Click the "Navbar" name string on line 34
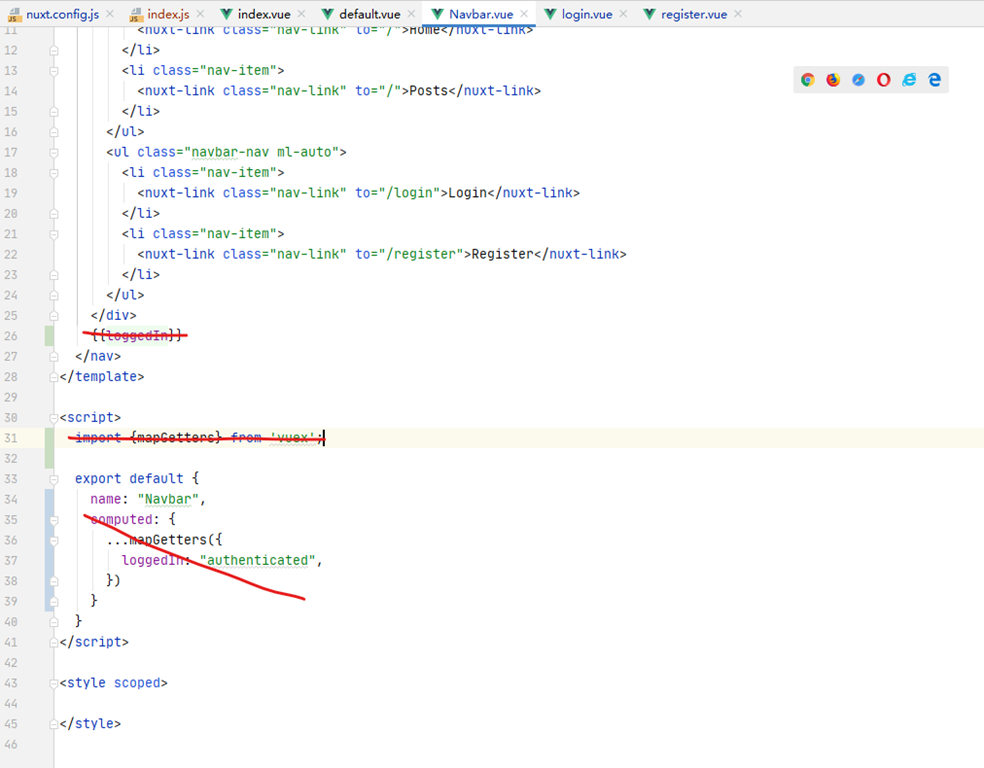 (x=168, y=499)
